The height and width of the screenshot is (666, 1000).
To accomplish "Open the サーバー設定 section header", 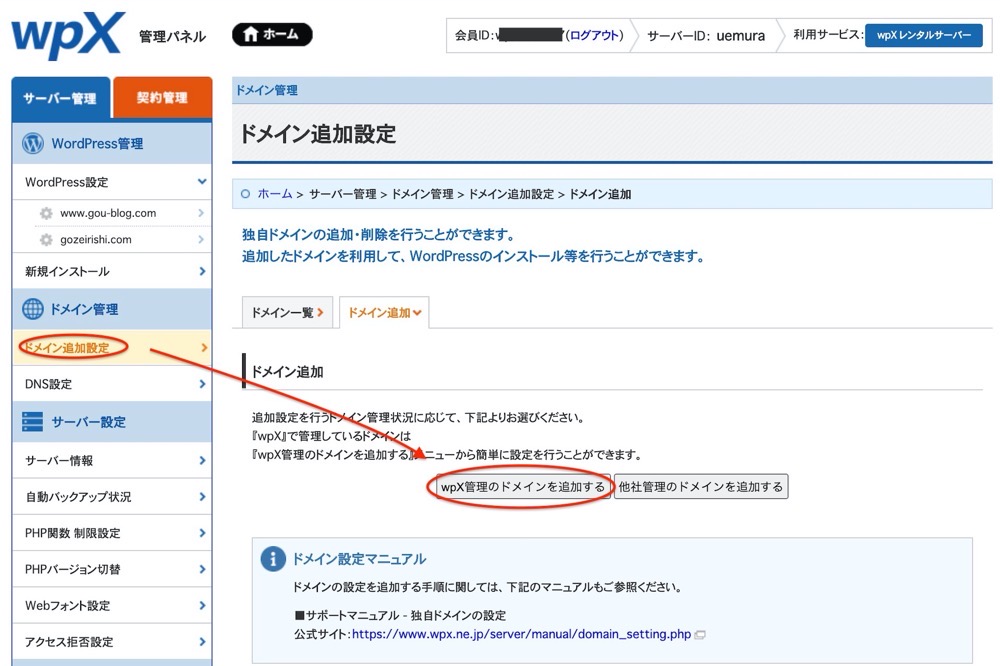I will click(112, 422).
